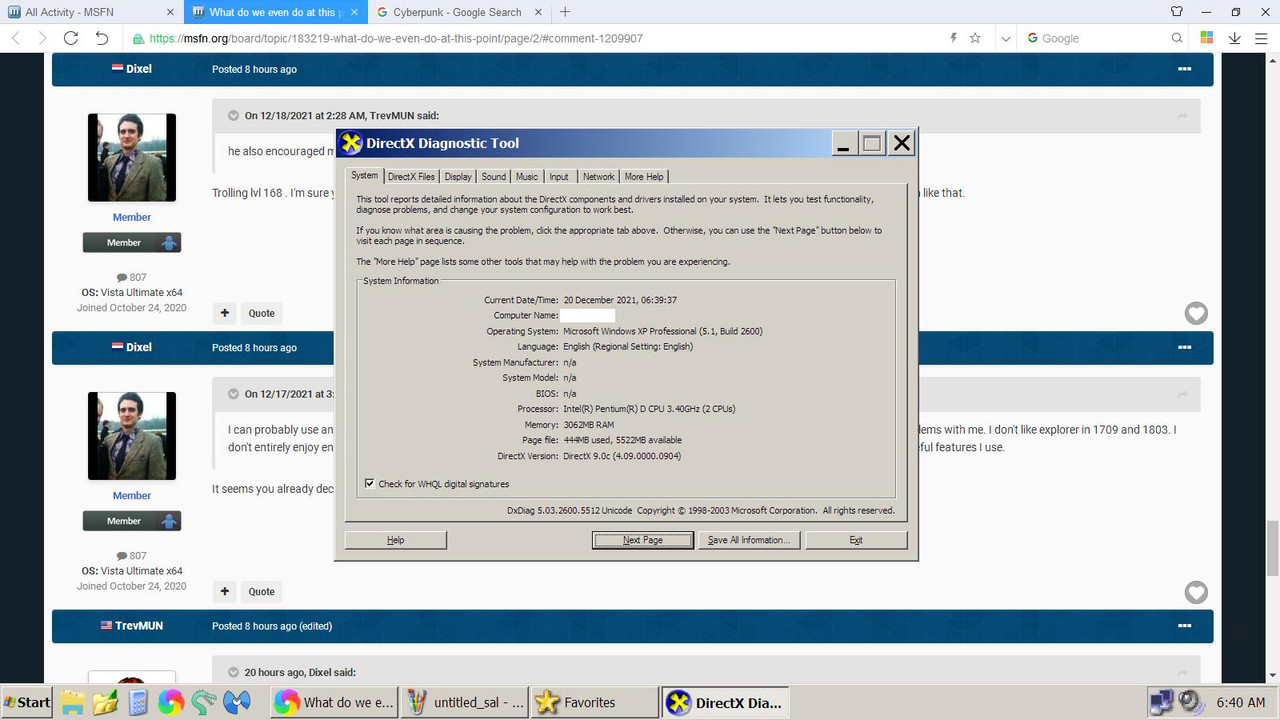Switch to the Input tab

559,177
